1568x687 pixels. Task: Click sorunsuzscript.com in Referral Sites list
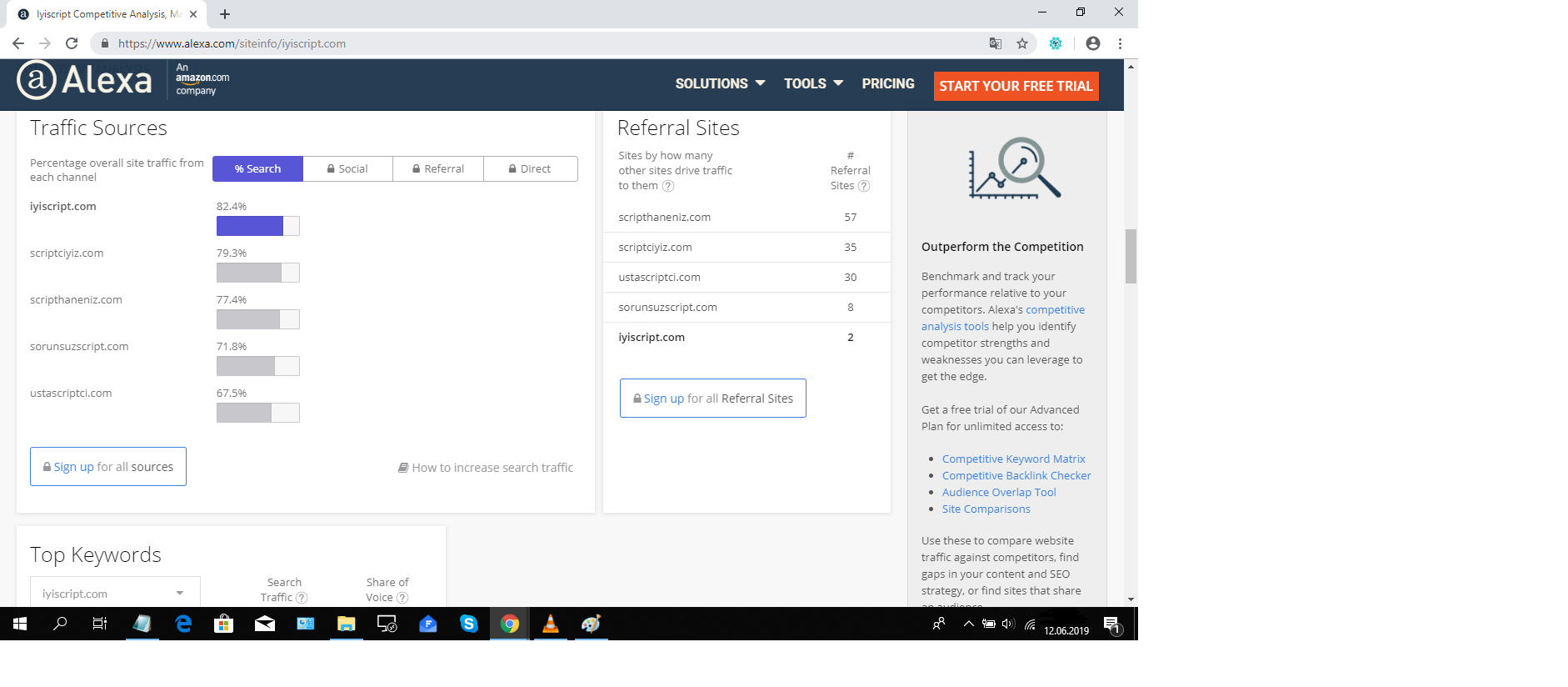(667, 307)
